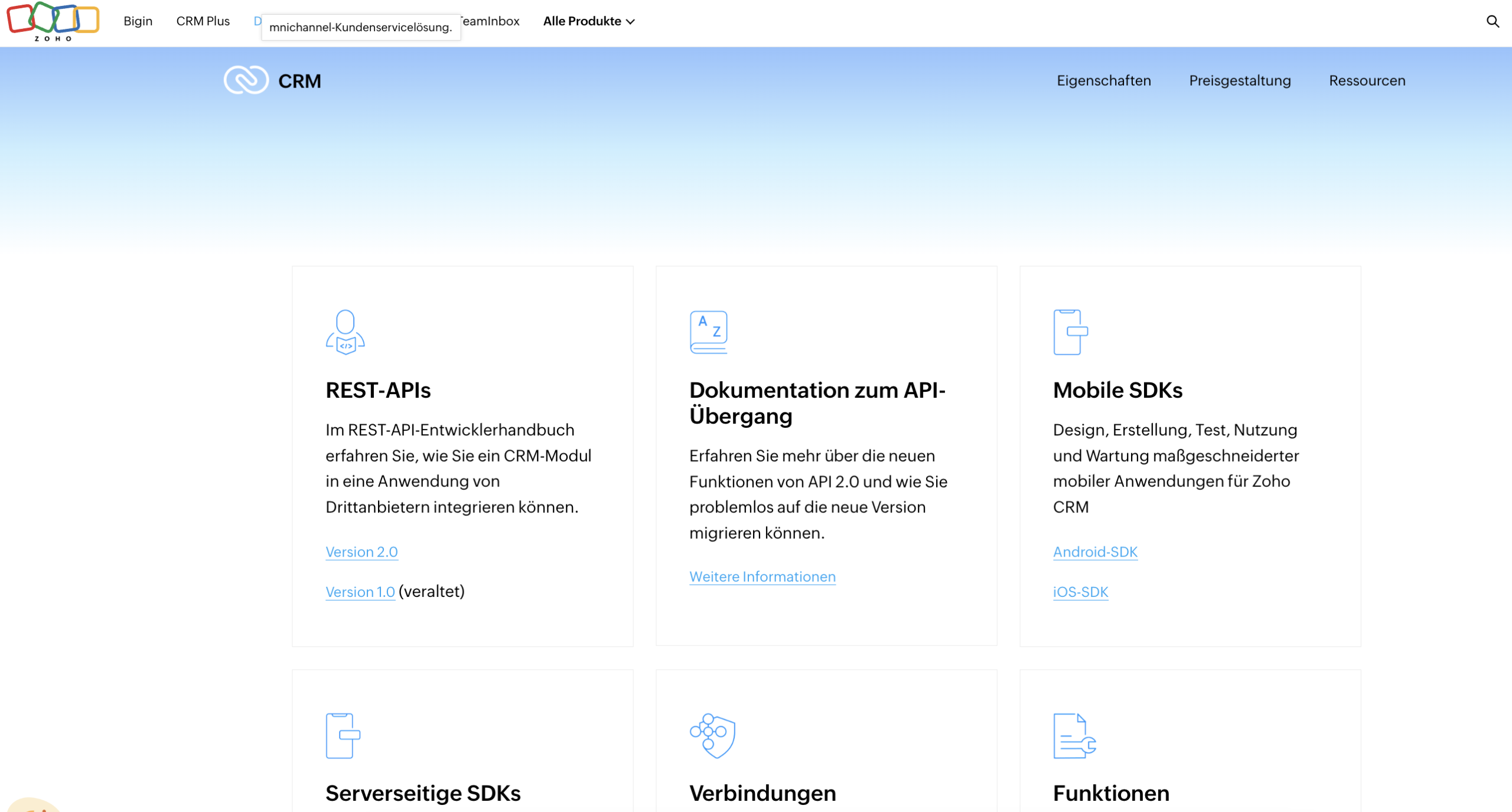Click the shield icon above Verbindungen
The width and height of the screenshot is (1512, 812).
pyautogui.click(x=709, y=735)
